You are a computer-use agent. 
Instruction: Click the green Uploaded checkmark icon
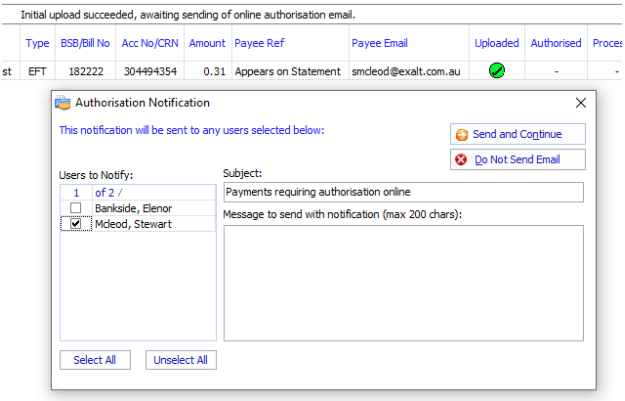[x=496, y=71]
